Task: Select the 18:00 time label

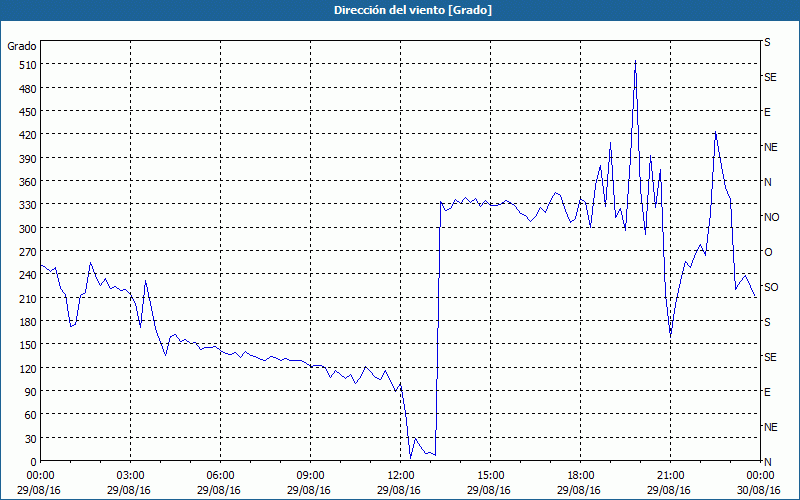Action: click(x=581, y=476)
